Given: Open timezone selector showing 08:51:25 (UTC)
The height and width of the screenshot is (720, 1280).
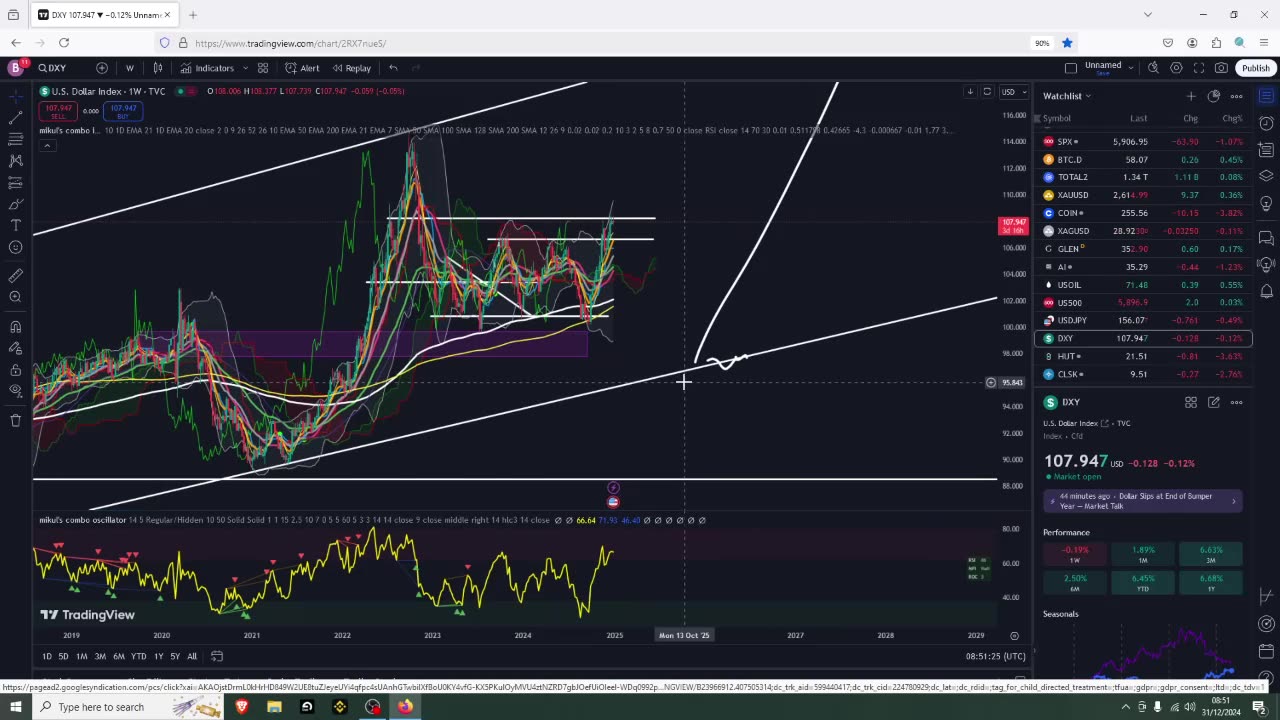Looking at the screenshot, I should coord(996,656).
